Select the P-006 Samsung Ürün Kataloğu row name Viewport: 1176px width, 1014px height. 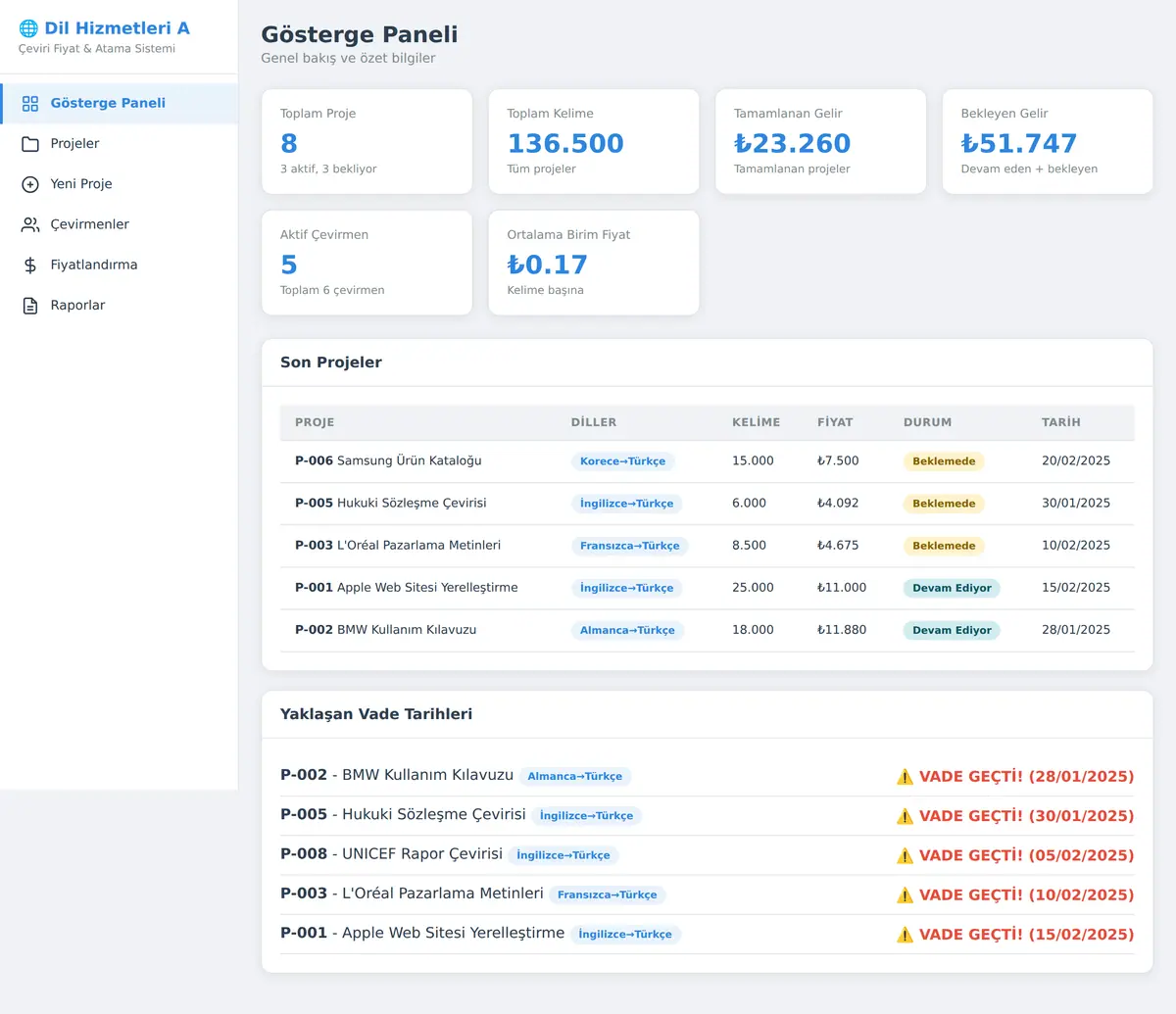click(x=388, y=460)
